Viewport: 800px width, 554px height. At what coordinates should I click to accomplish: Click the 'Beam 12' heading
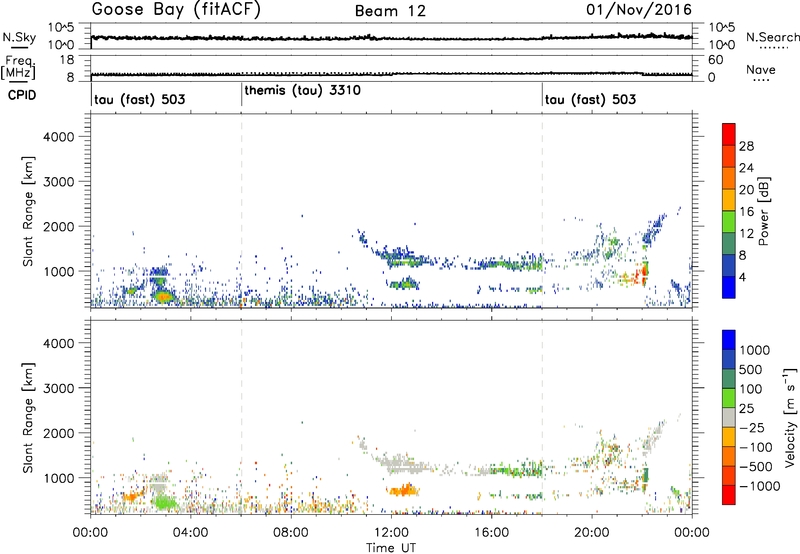390,11
